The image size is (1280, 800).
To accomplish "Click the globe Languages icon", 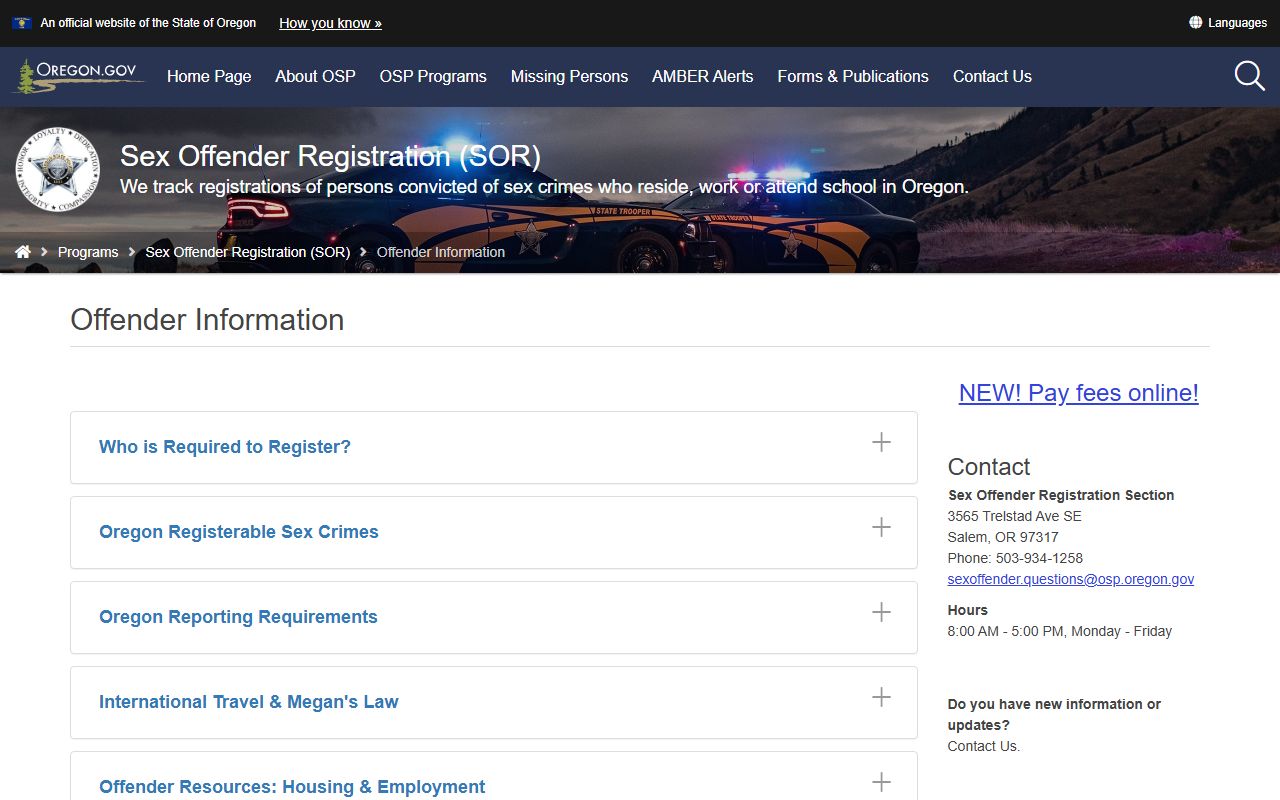I will pos(1195,22).
